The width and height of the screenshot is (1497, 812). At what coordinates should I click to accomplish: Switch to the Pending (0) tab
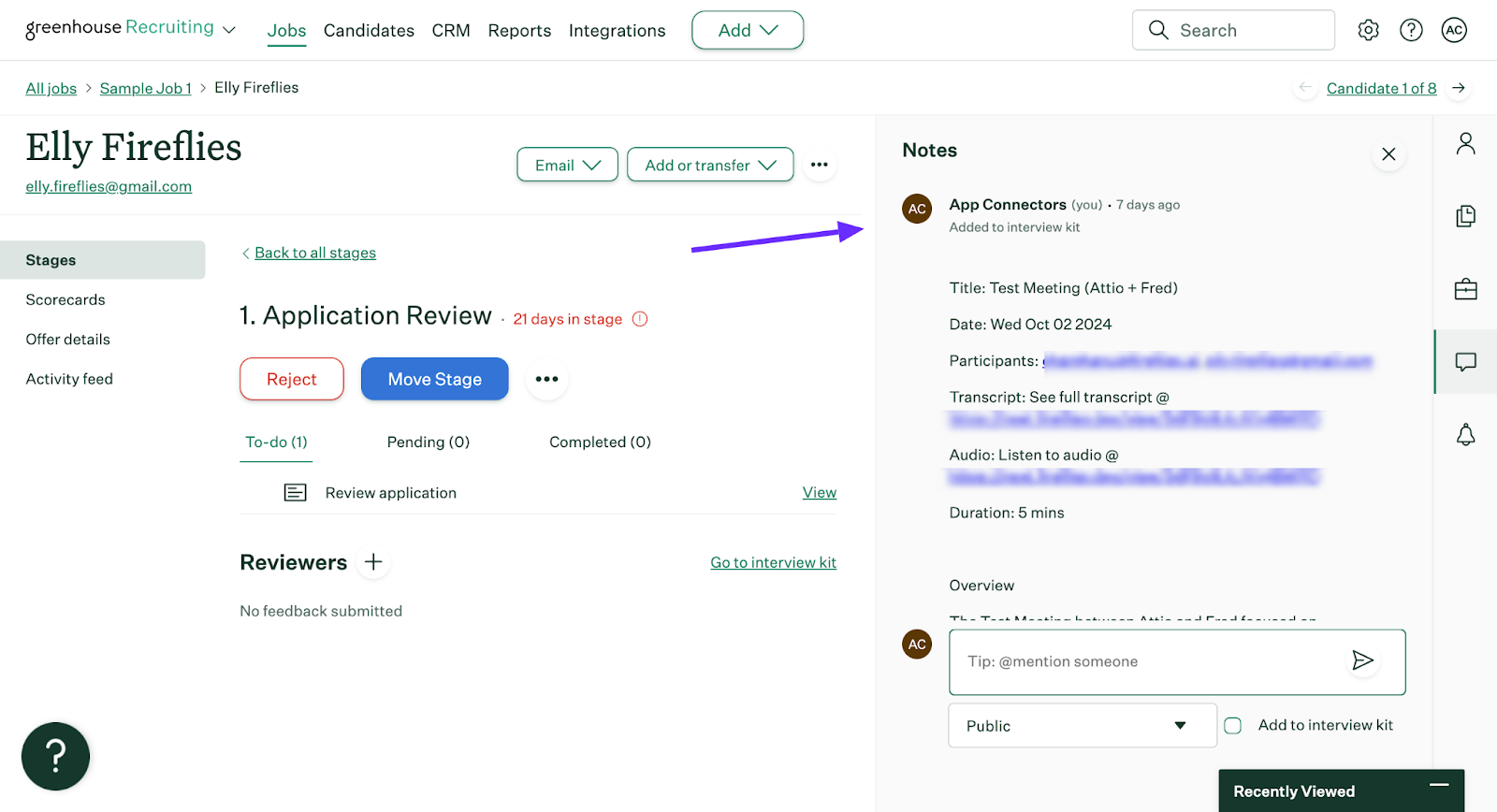point(428,442)
